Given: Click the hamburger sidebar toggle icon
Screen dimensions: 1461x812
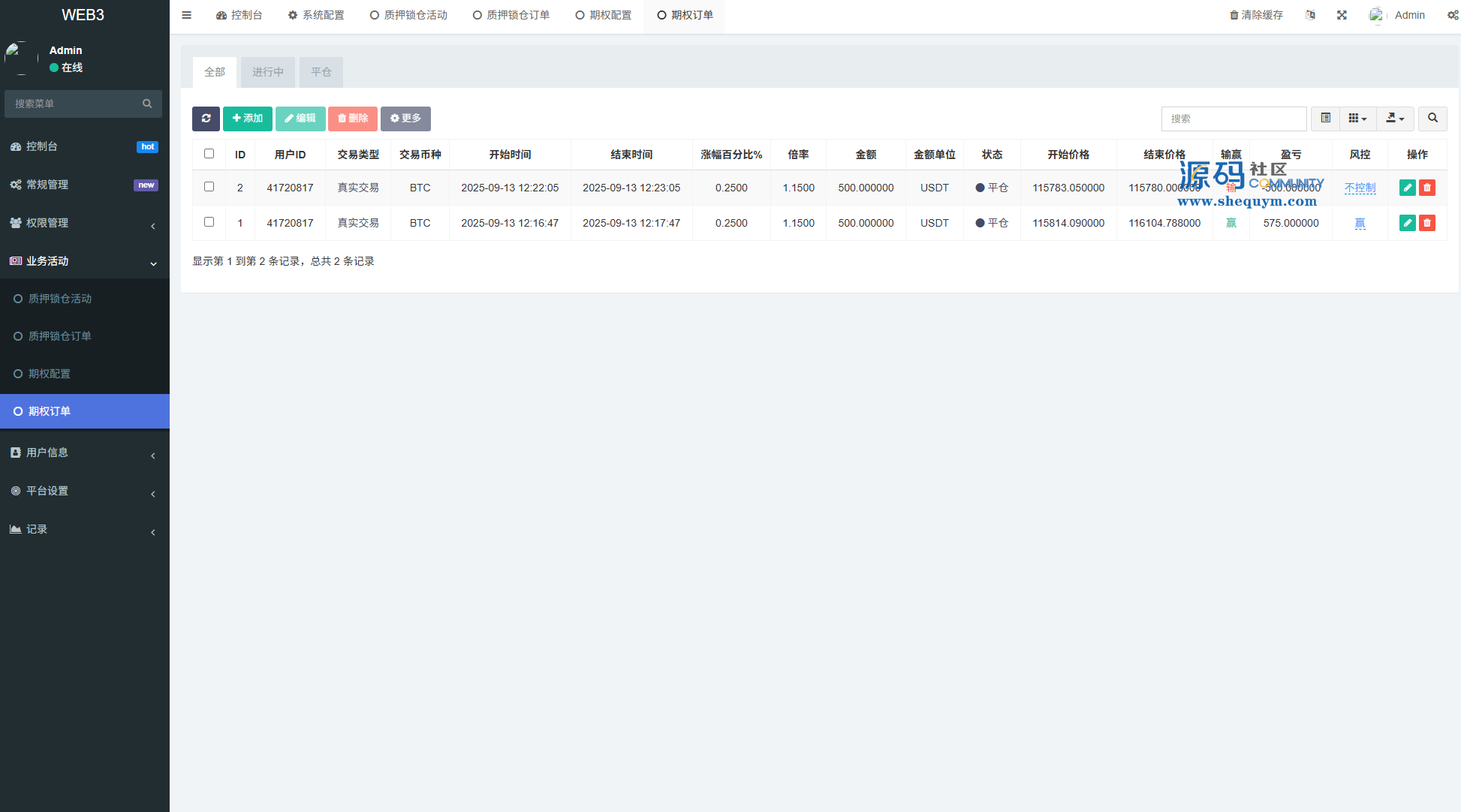Looking at the screenshot, I should click(187, 15).
